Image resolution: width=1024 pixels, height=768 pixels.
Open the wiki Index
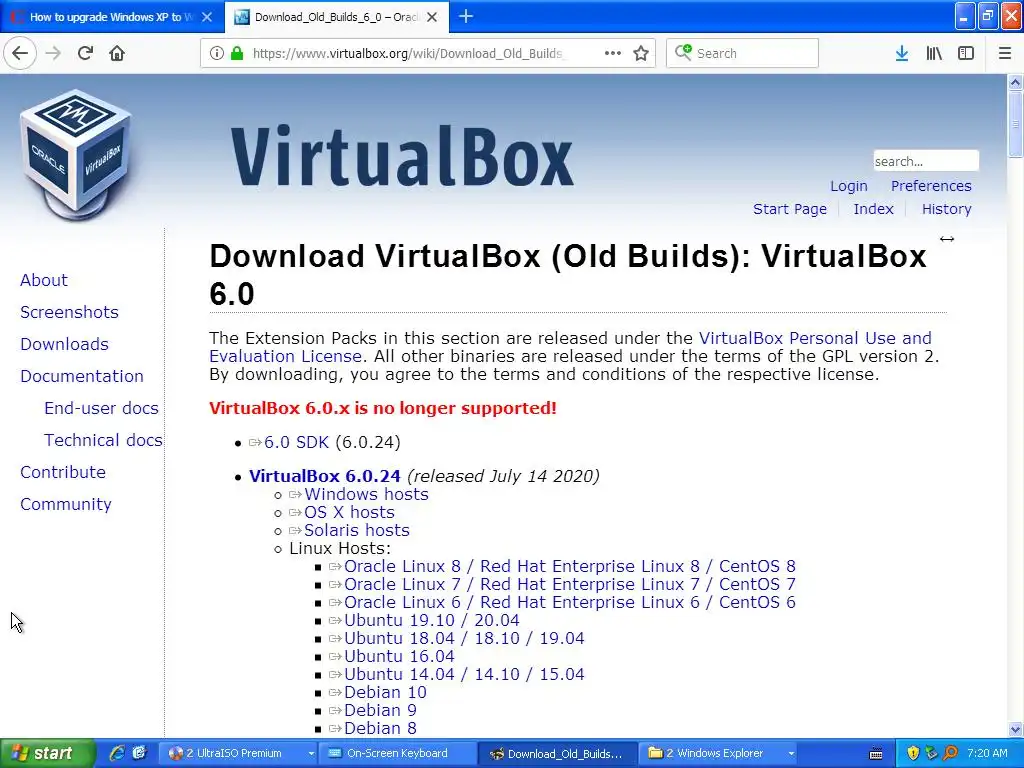(x=873, y=209)
